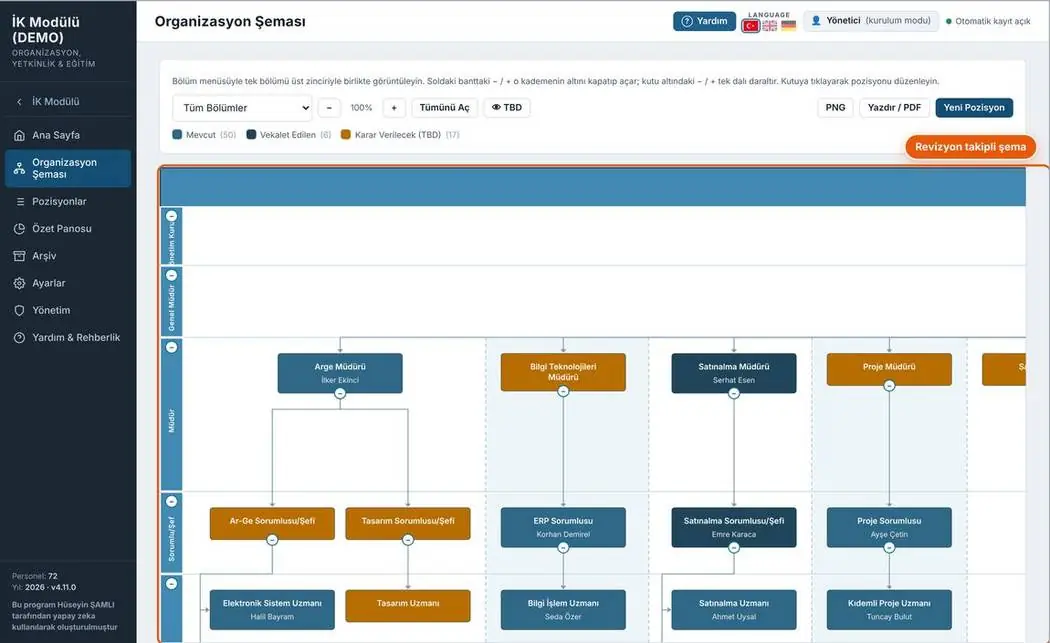This screenshot has width=1050, height=643.
Task: Open Özet Panosu menu item
Action: click(68, 229)
